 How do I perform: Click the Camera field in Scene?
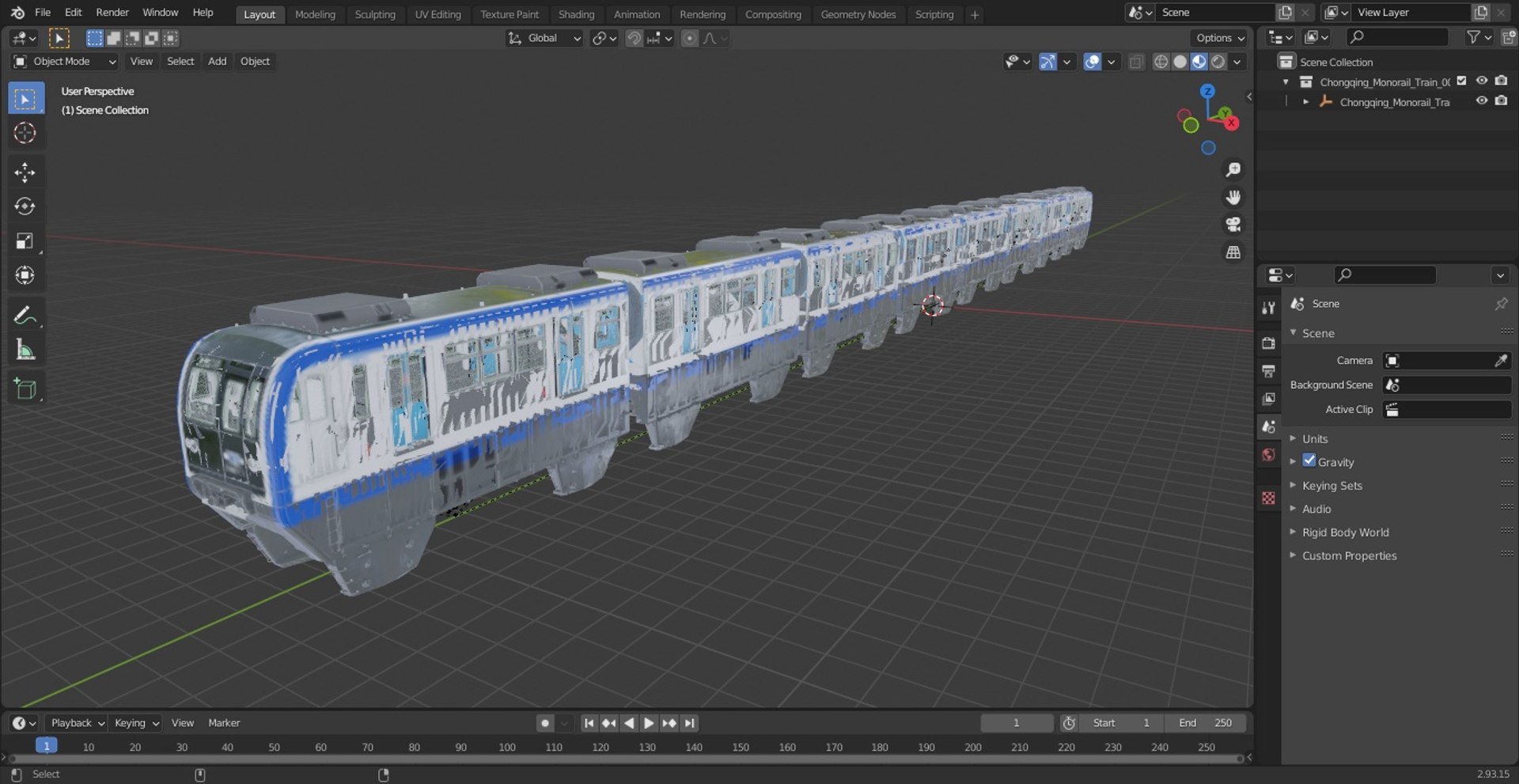1446,361
